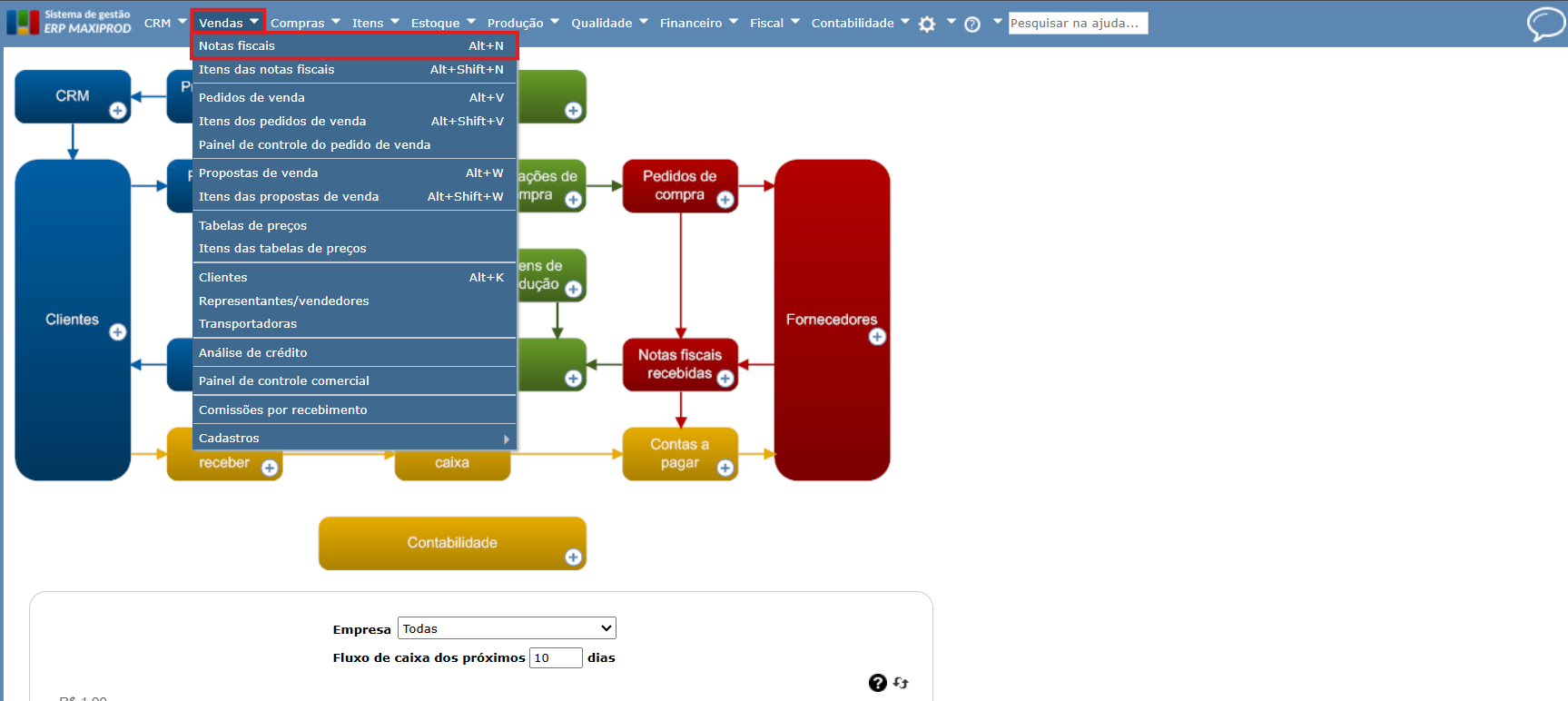Click plus icon on ordens de produção box
The height and width of the screenshot is (701, 1568).
tap(574, 289)
